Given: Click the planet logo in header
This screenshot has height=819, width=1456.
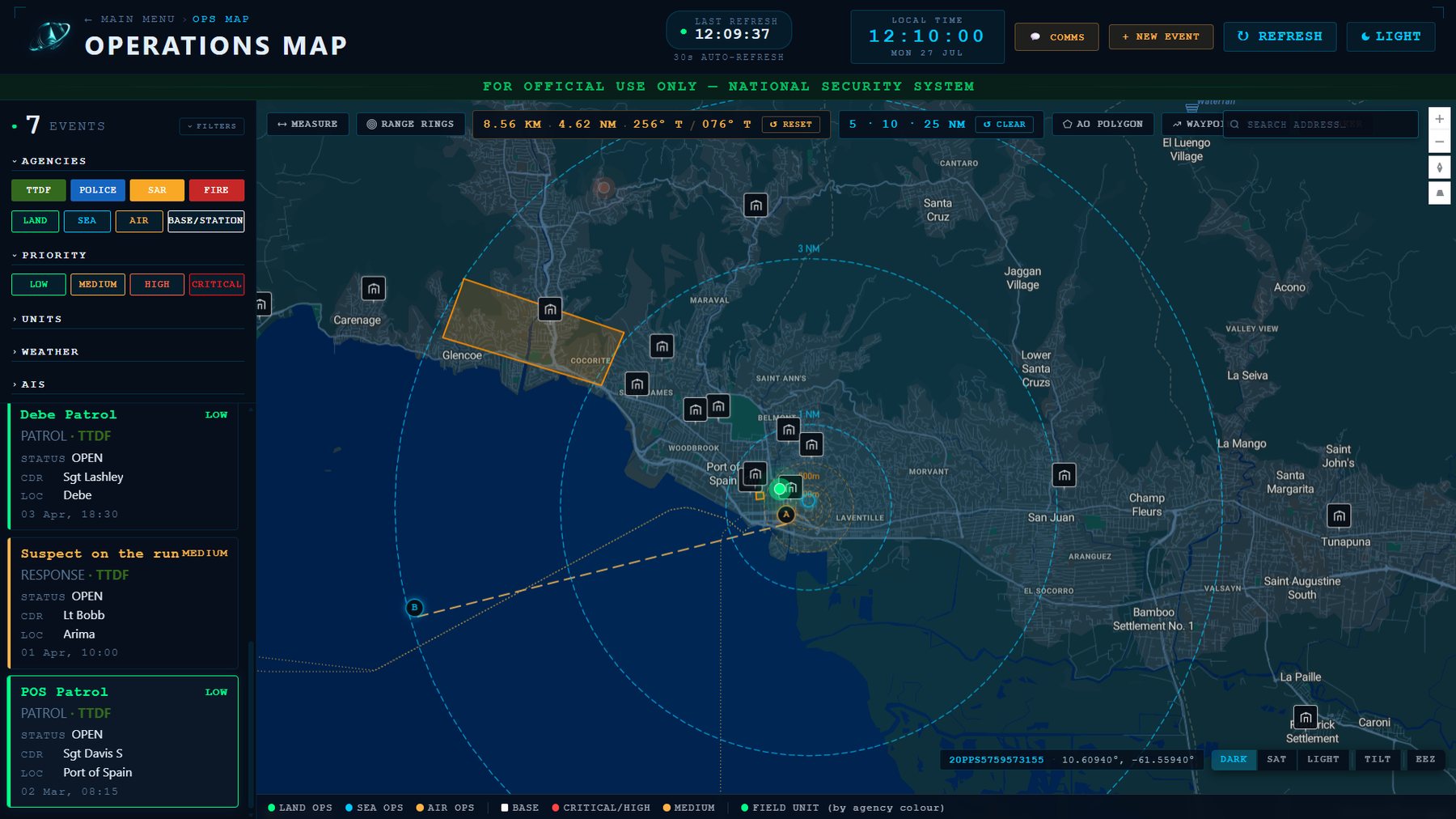Looking at the screenshot, I should coord(50,37).
